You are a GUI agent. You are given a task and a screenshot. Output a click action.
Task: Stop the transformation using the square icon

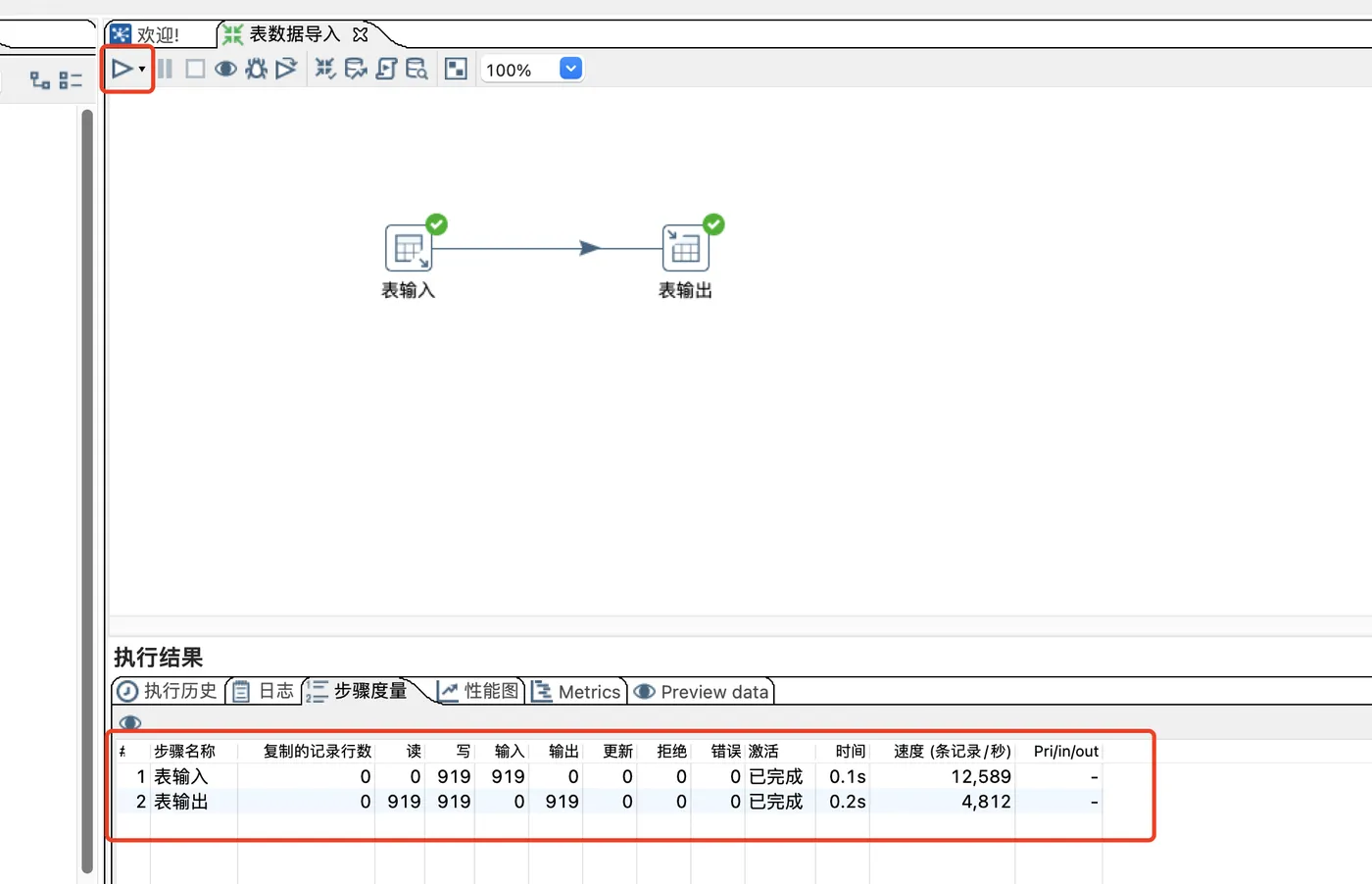[x=195, y=69]
